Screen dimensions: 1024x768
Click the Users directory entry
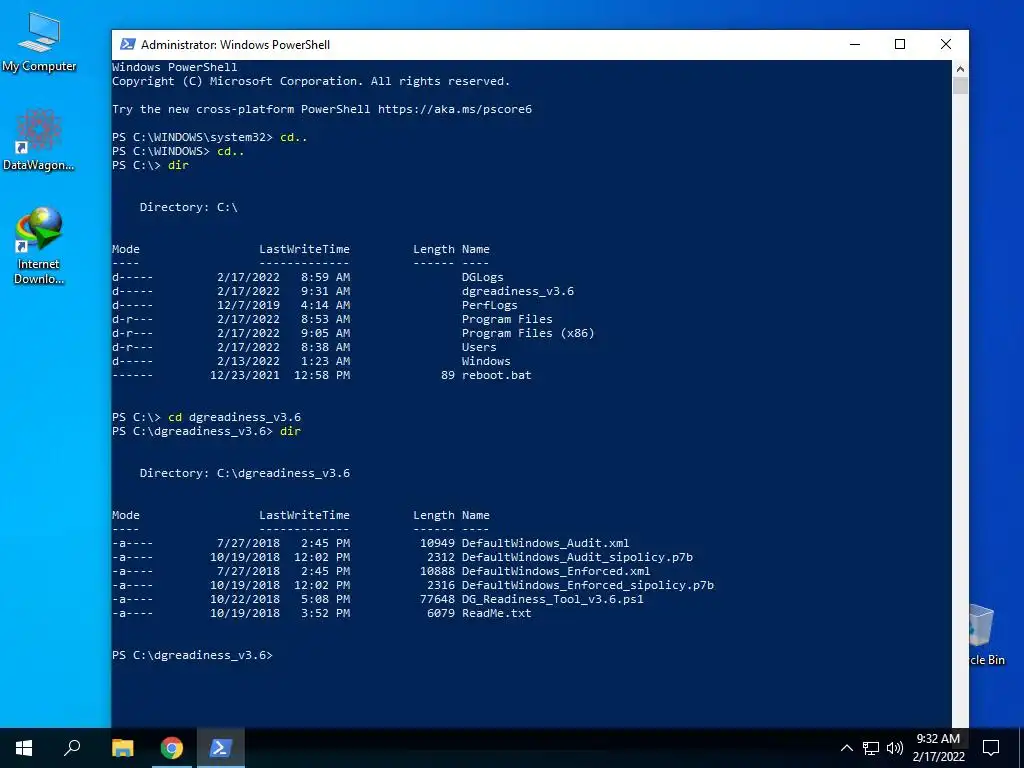(x=479, y=347)
